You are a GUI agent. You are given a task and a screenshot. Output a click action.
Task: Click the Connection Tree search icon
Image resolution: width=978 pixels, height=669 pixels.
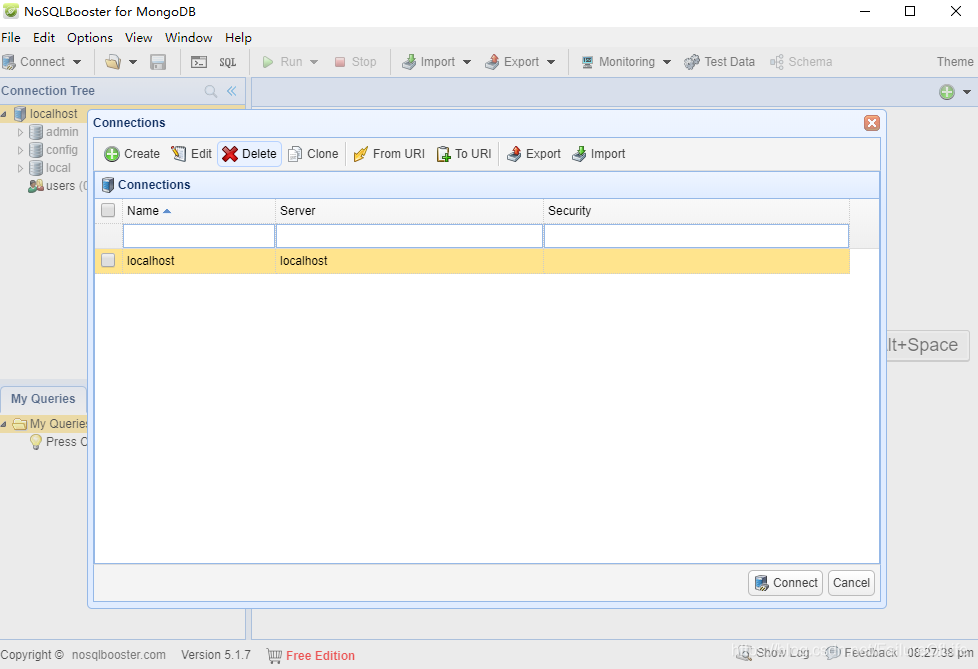[211, 91]
